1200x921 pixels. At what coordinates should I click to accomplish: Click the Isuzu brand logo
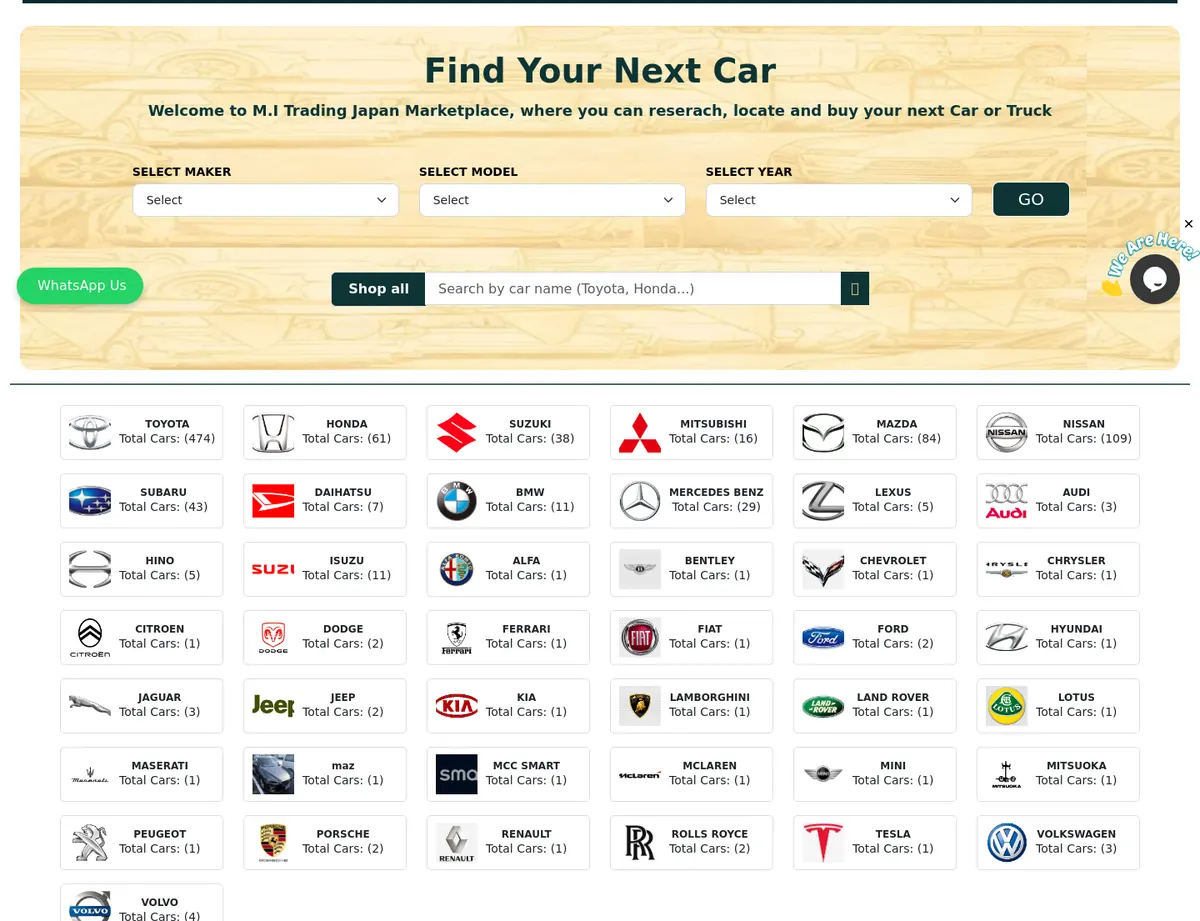(273, 569)
